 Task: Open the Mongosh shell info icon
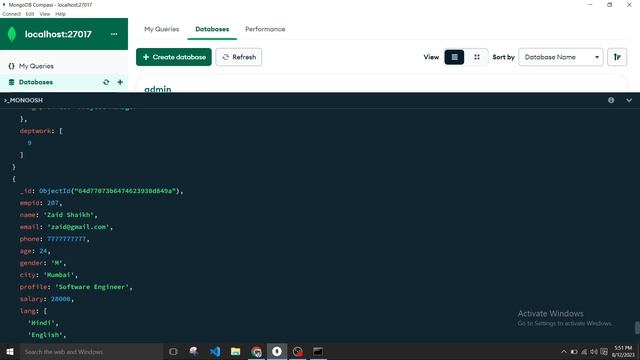click(611, 100)
